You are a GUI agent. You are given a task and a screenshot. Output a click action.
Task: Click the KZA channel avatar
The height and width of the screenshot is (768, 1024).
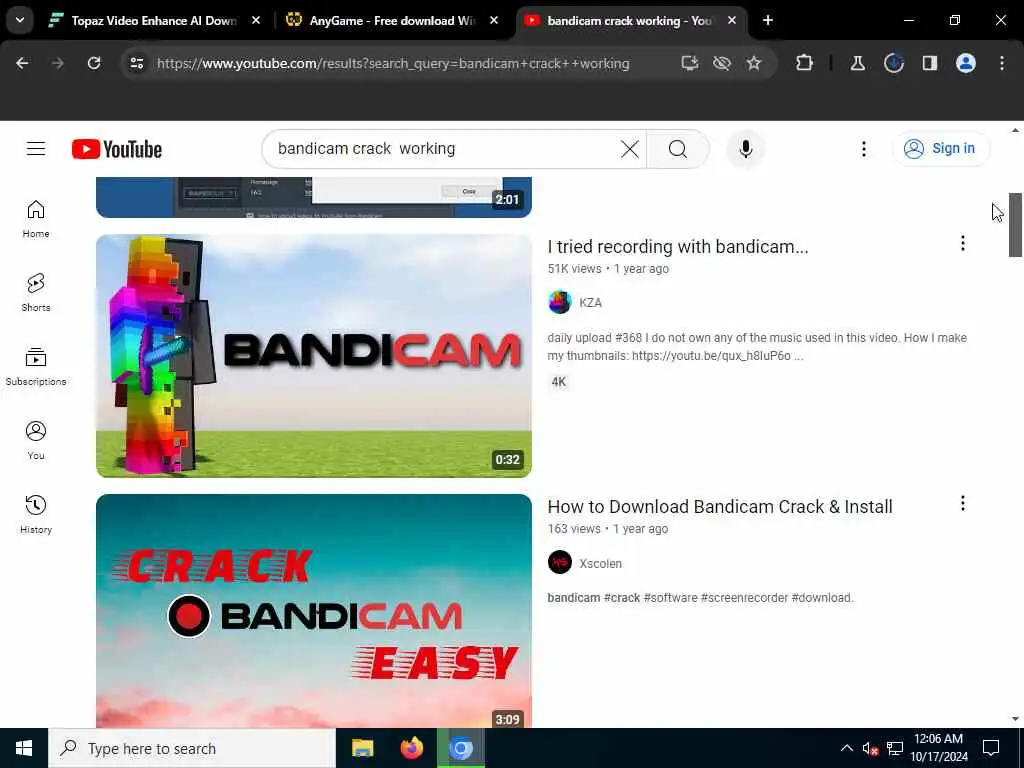tap(560, 302)
